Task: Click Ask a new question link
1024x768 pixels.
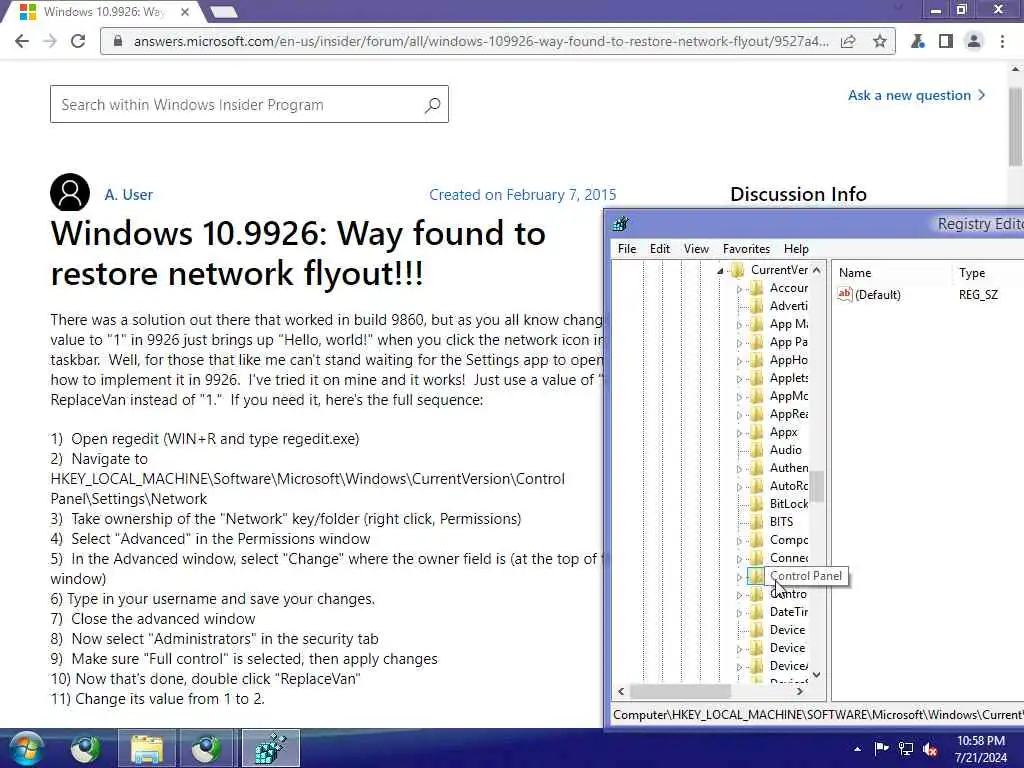Action: coord(916,95)
